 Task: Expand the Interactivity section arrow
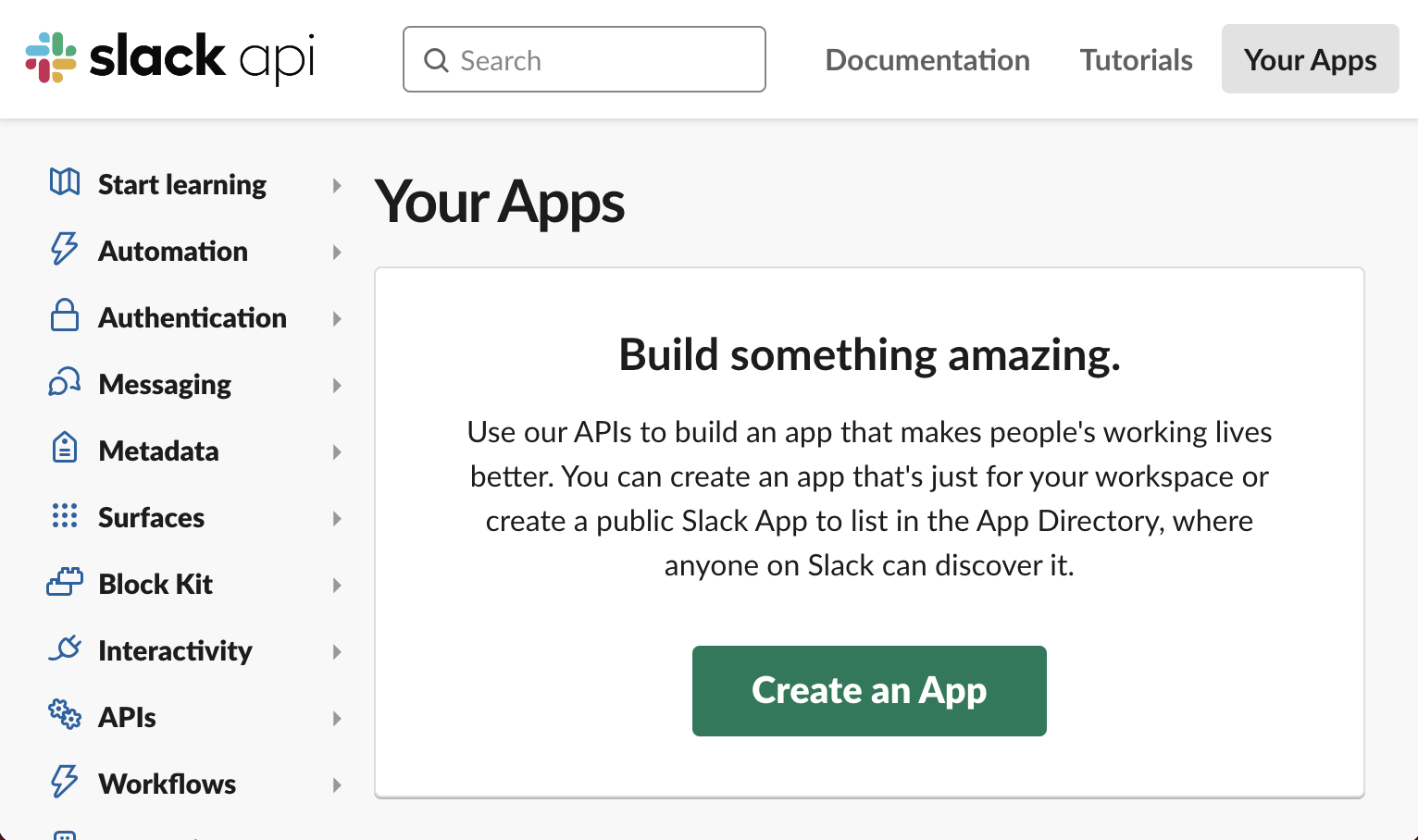coord(337,652)
